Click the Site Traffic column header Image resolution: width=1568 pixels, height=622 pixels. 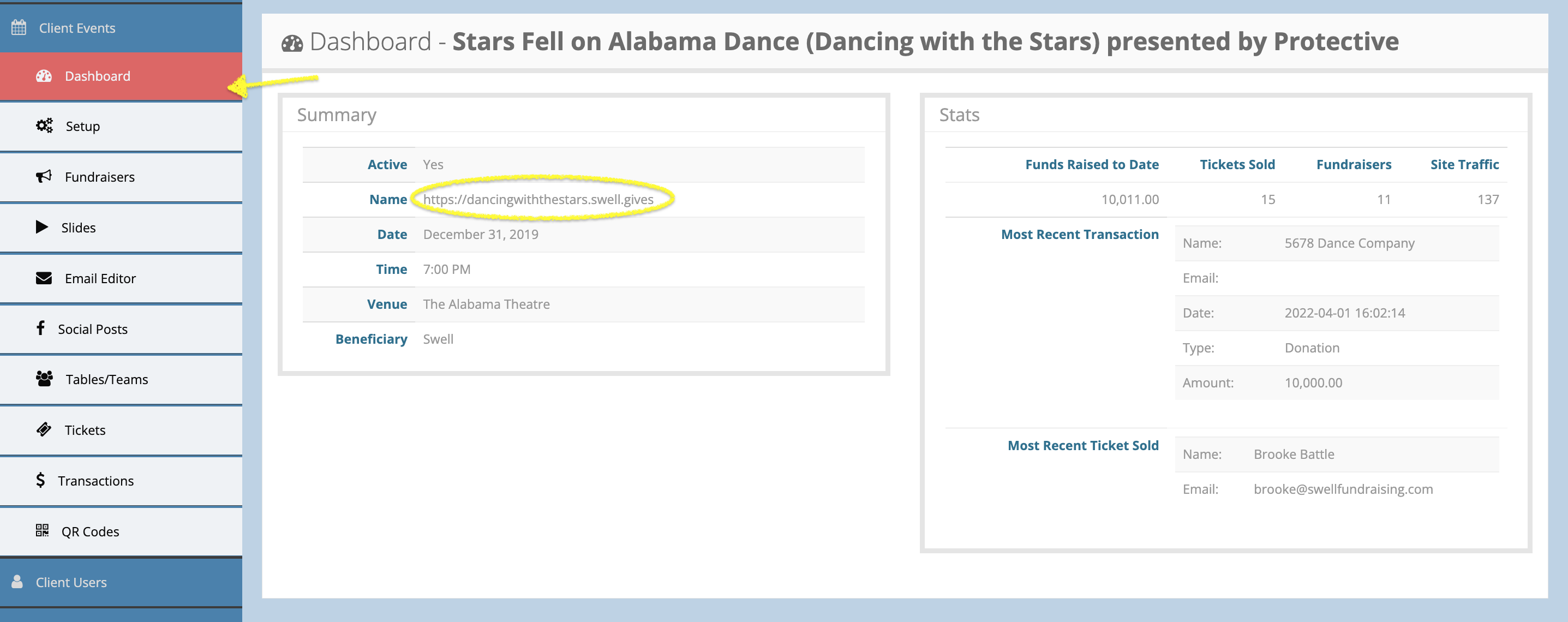coord(1464,164)
